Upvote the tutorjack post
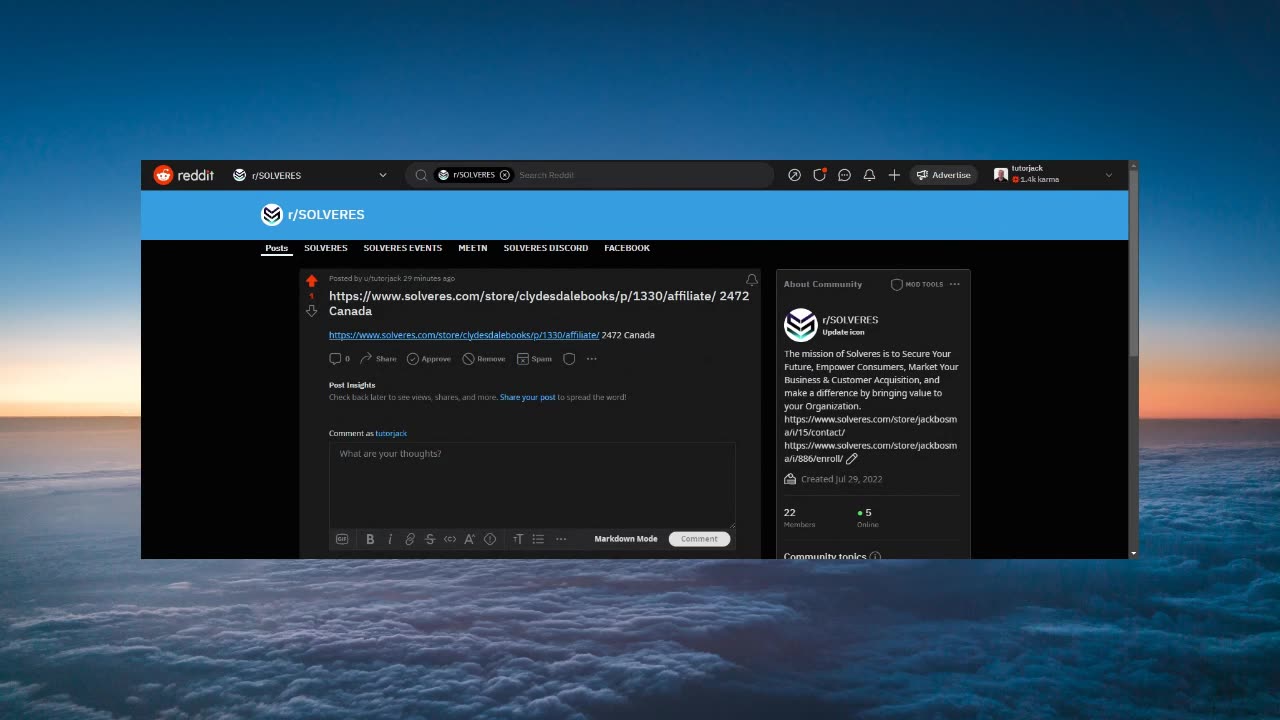The height and width of the screenshot is (720, 1280). tap(311, 281)
